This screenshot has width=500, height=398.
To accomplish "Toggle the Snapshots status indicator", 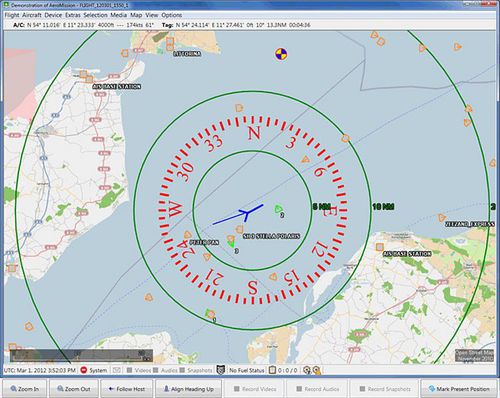I will click(196, 370).
